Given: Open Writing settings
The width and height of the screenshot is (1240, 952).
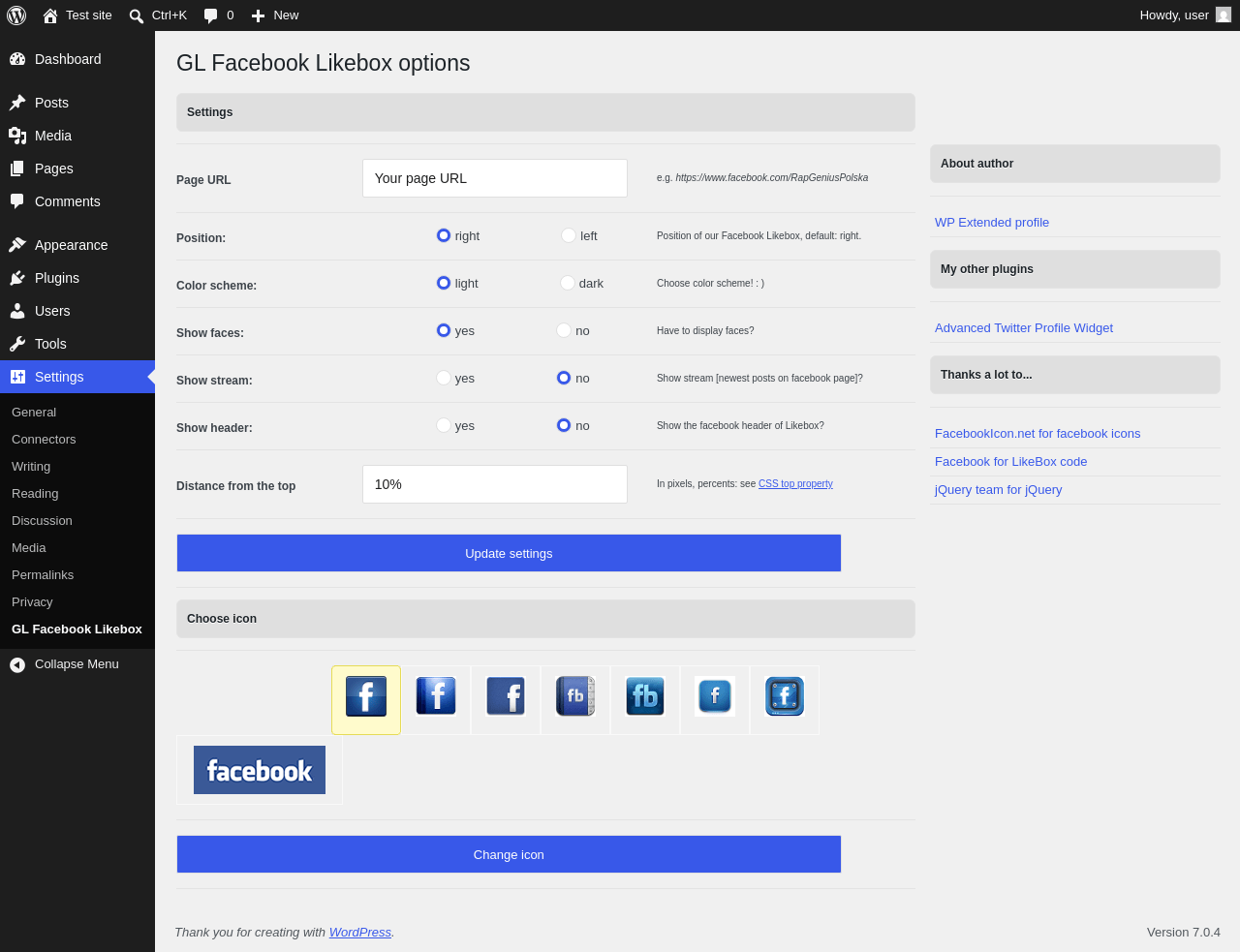Looking at the screenshot, I should (31, 467).
